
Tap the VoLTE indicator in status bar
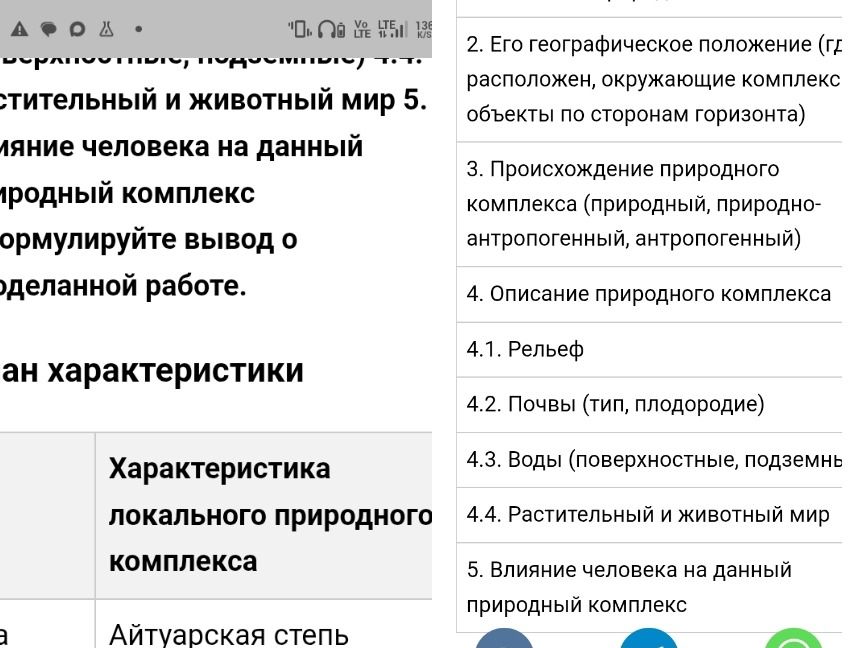coord(362,29)
